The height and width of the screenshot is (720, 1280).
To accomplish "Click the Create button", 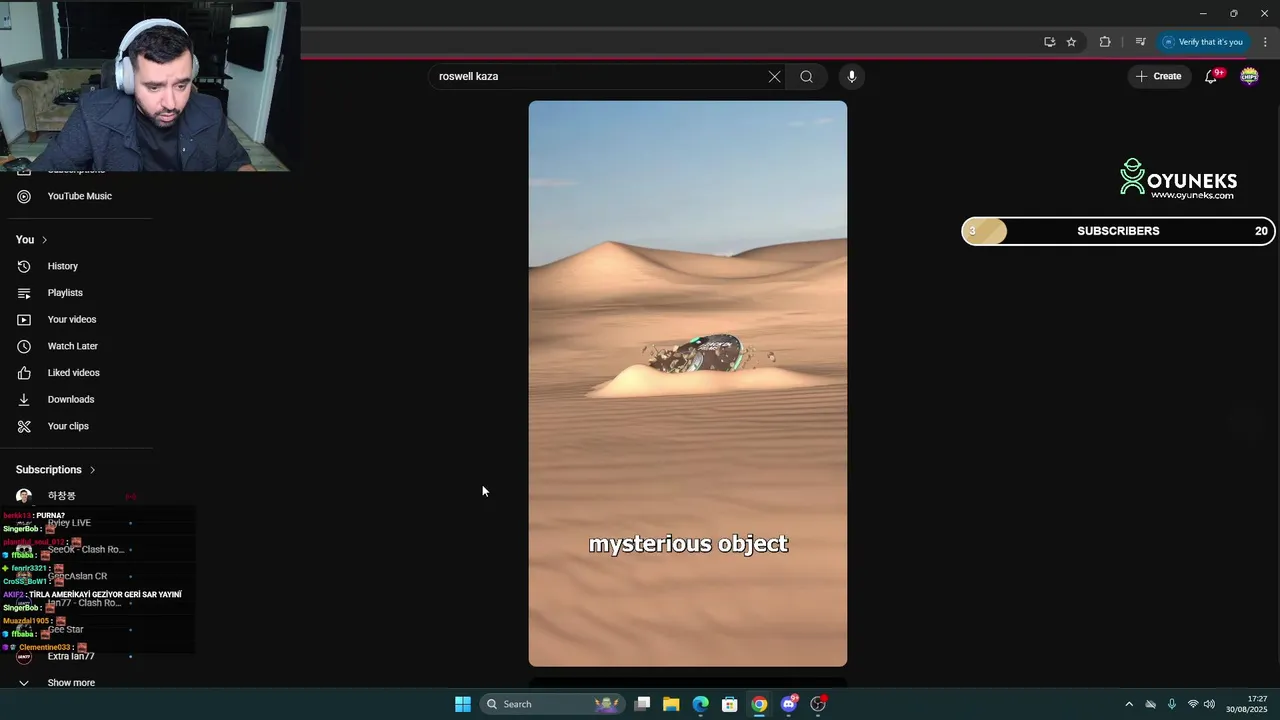I will [1158, 76].
